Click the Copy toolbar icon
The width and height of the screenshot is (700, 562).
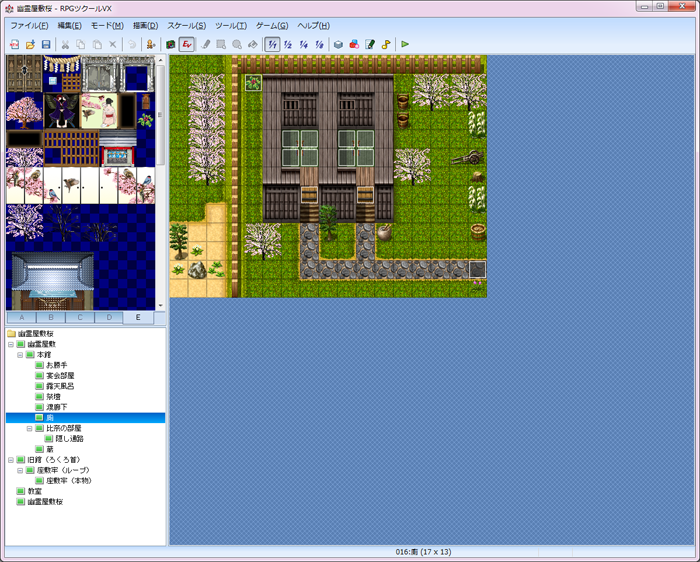tap(81, 44)
